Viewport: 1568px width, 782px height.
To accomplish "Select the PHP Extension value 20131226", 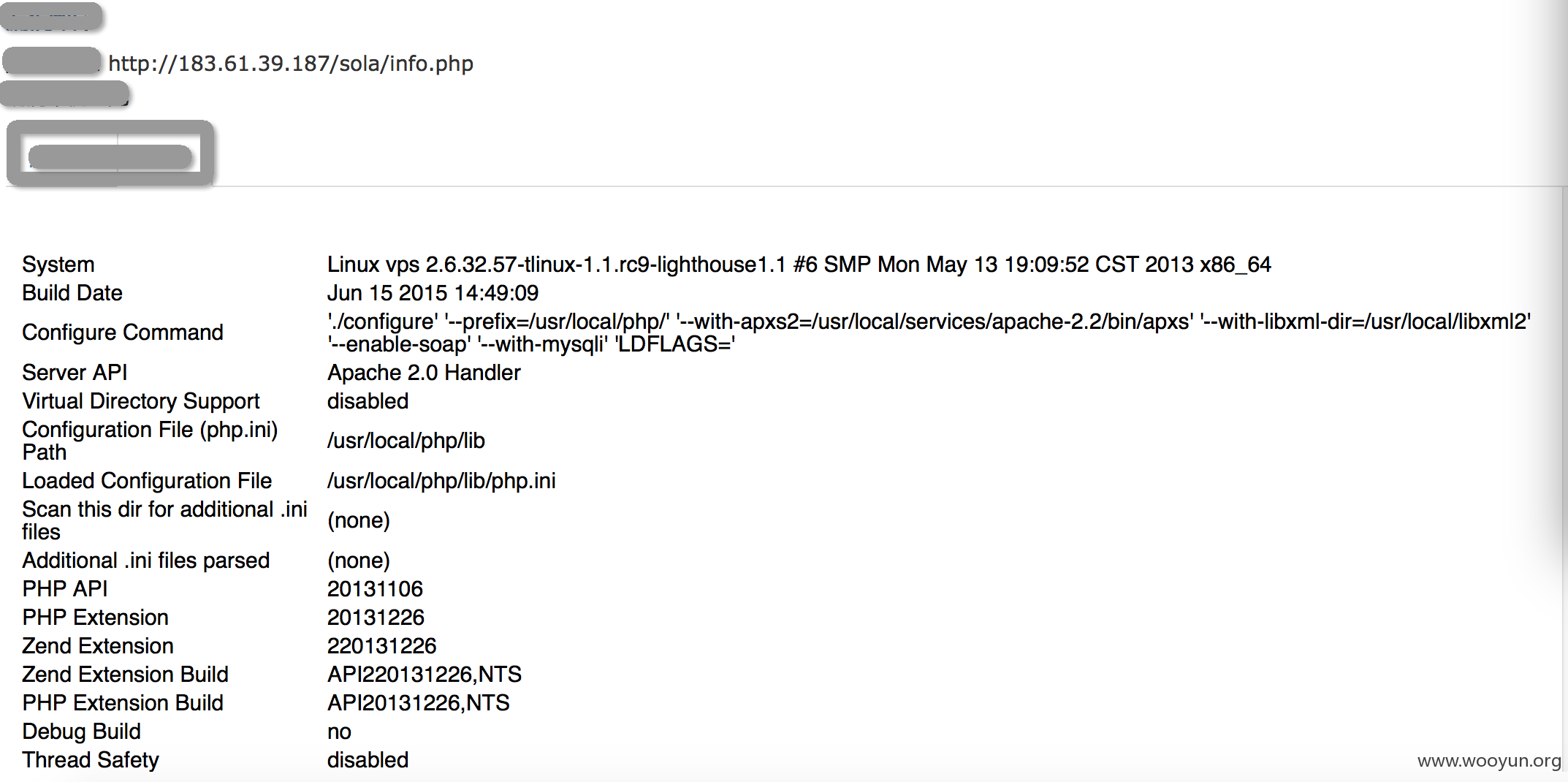I will pyautogui.click(x=376, y=617).
